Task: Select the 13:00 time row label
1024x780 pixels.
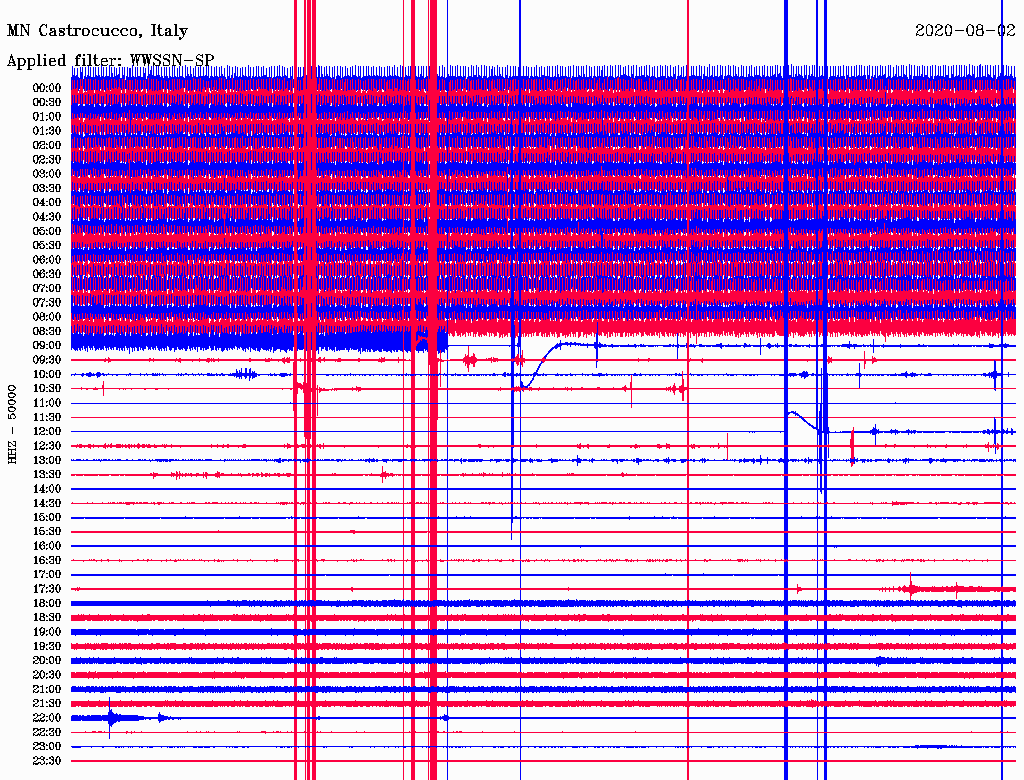Action: [x=47, y=460]
